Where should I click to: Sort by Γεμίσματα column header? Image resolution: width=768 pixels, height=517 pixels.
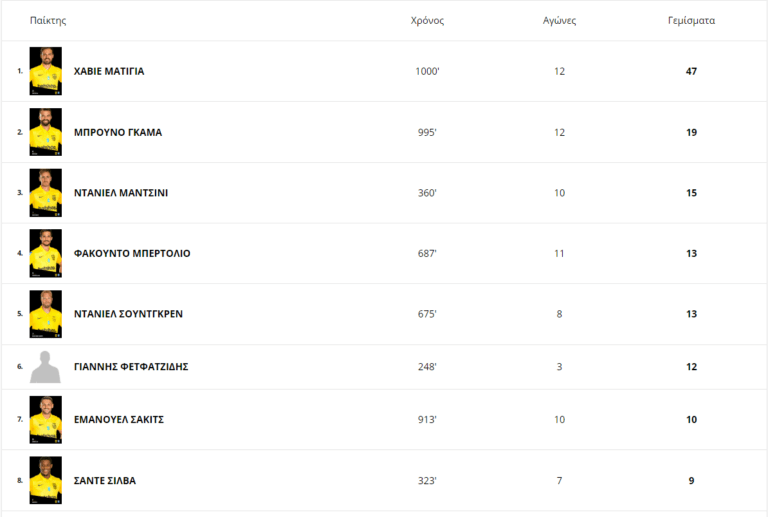pos(691,20)
